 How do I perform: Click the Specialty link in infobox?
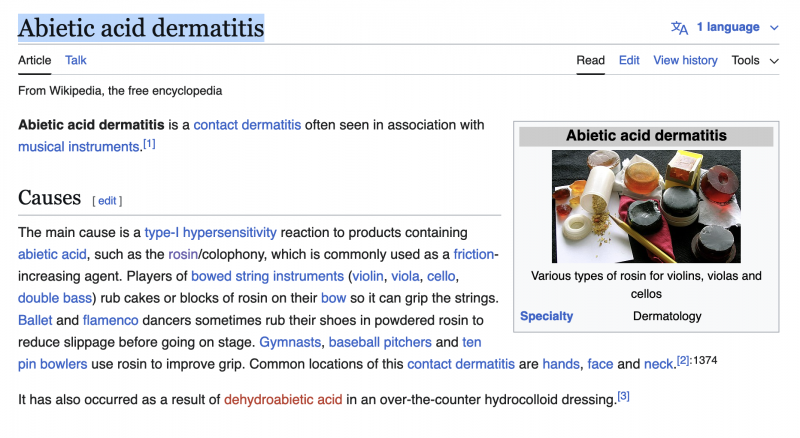point(547,316)
